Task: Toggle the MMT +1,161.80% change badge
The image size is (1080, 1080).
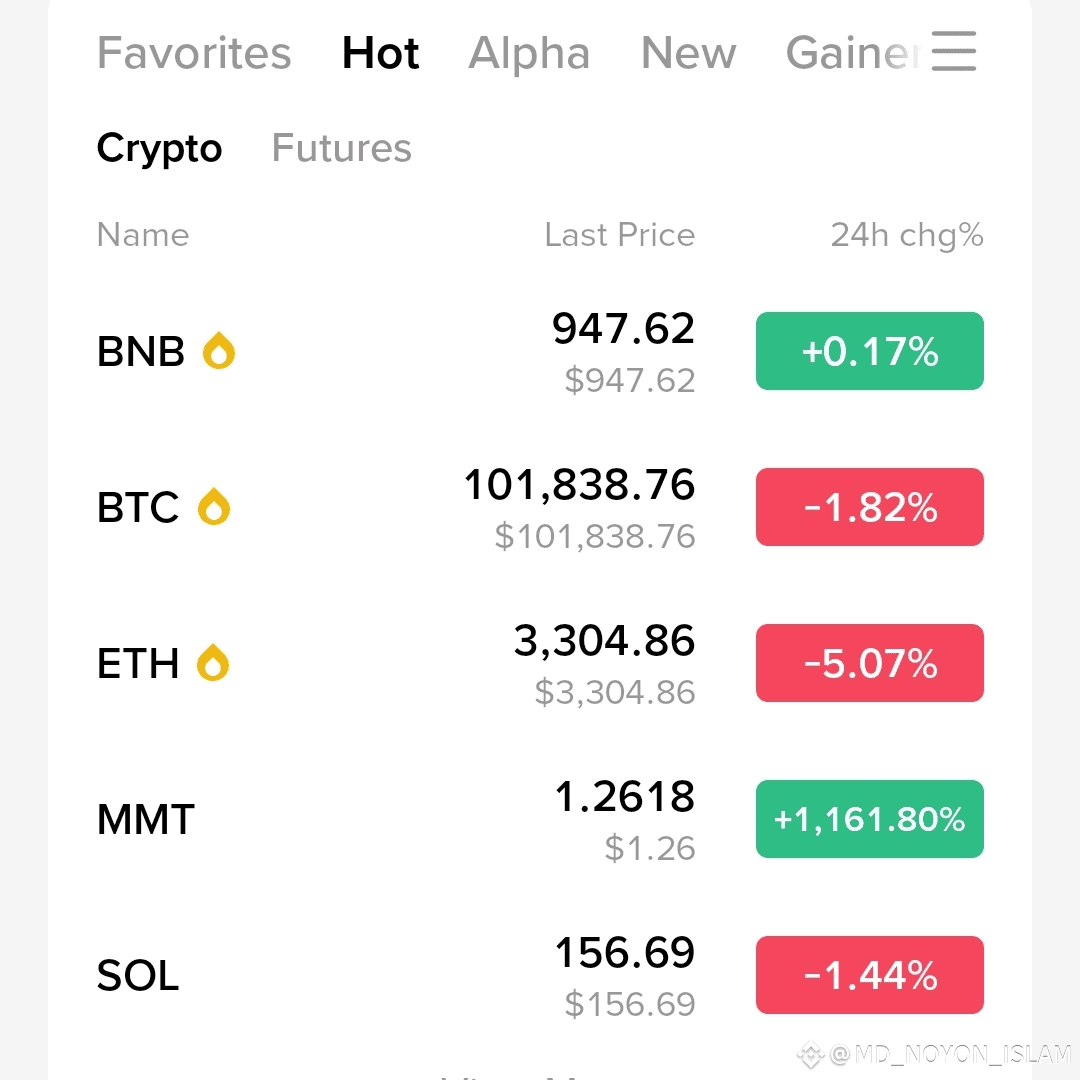Action: pos(869,819)
